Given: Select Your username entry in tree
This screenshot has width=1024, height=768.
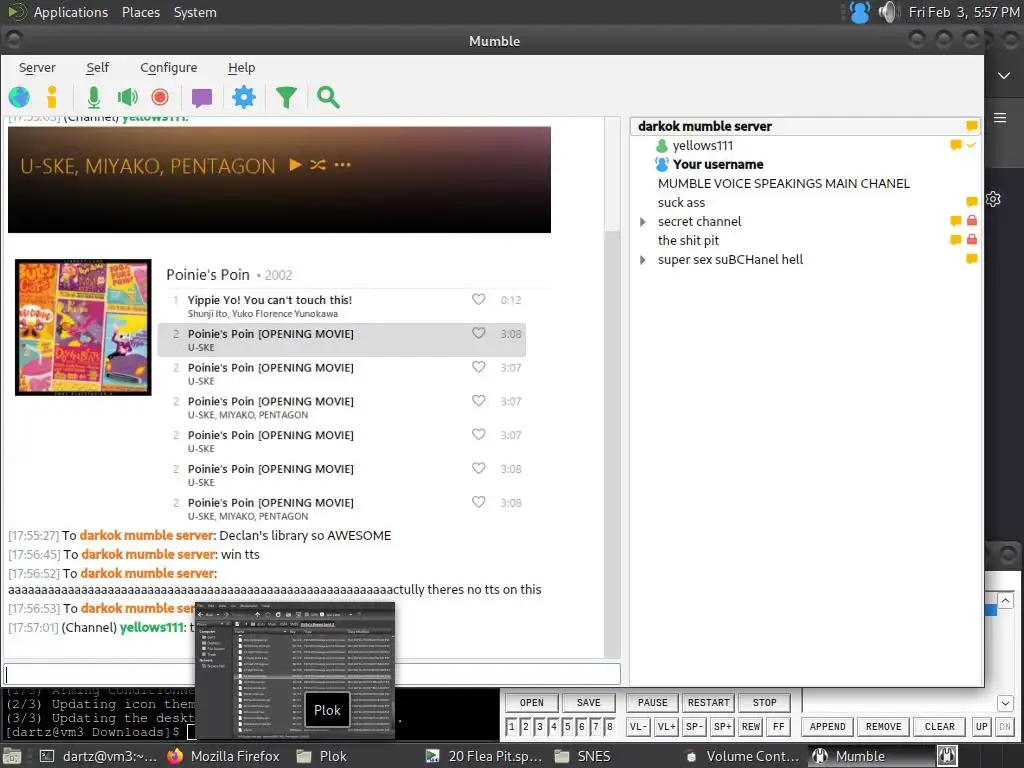Looking at the screenshot, I should (x=718, y=165).
